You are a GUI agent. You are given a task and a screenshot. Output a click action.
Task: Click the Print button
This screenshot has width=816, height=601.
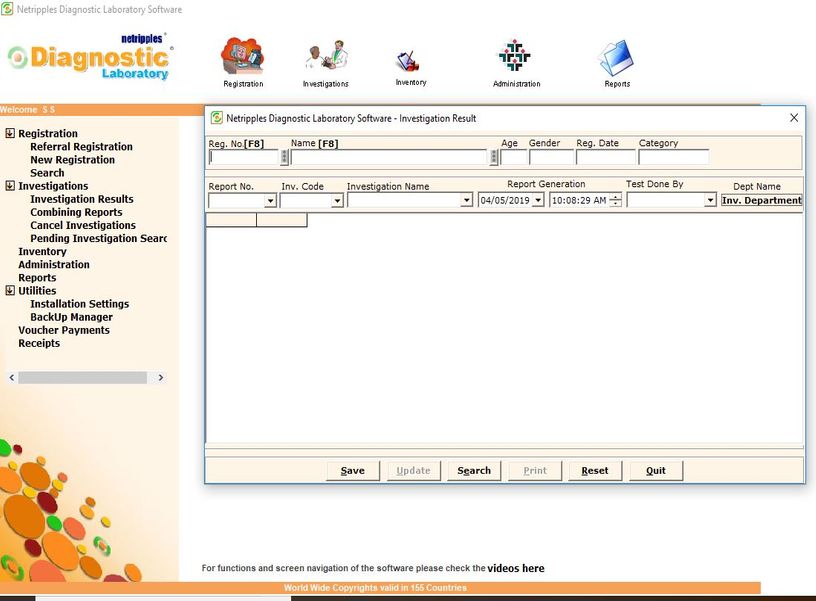pyautogui.click(x=535, y=470)
